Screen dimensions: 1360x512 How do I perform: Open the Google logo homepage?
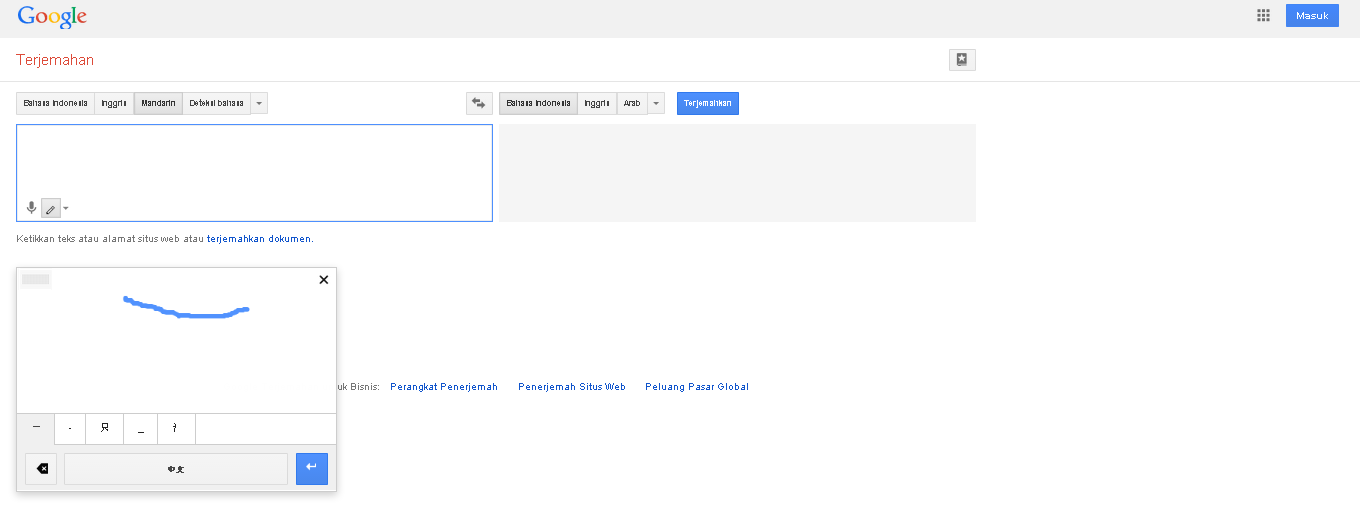point(52,16)
